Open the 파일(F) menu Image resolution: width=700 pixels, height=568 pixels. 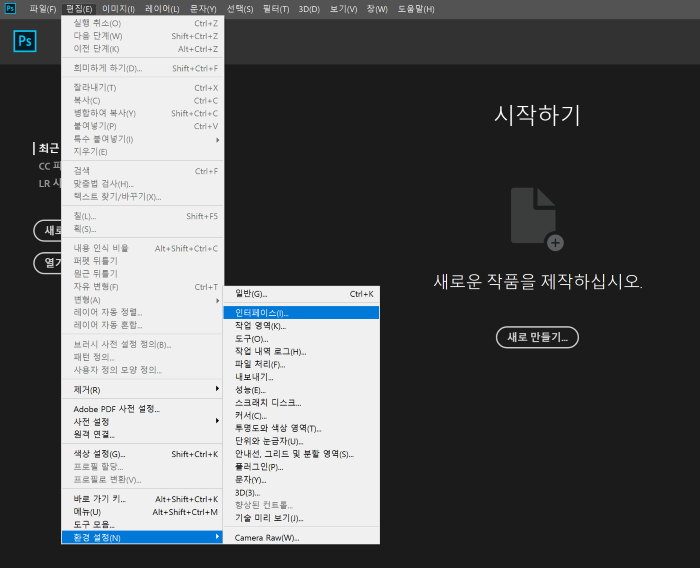pyautogui.click(x=43, y=9)
